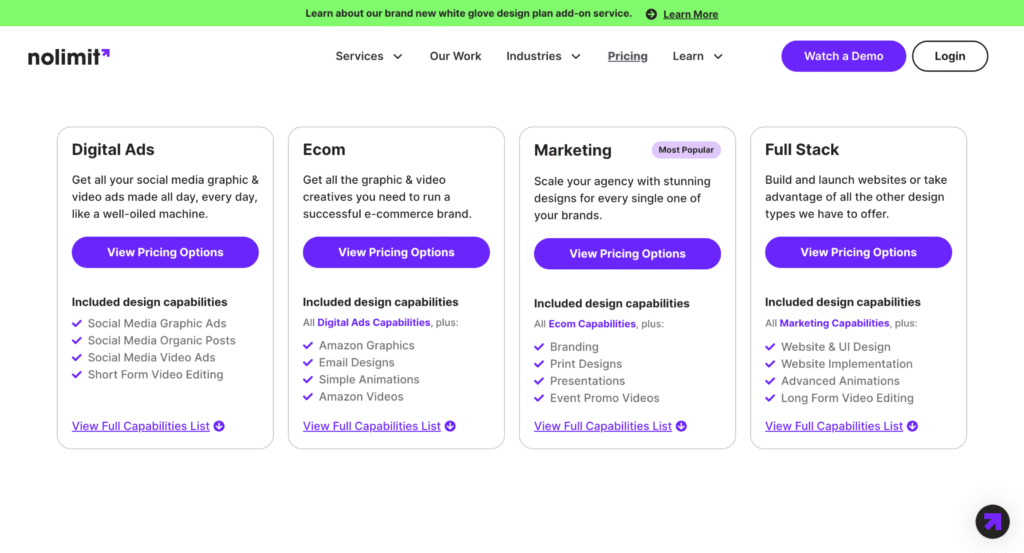Expand the Industries dropdown chevron

[576, 57]
